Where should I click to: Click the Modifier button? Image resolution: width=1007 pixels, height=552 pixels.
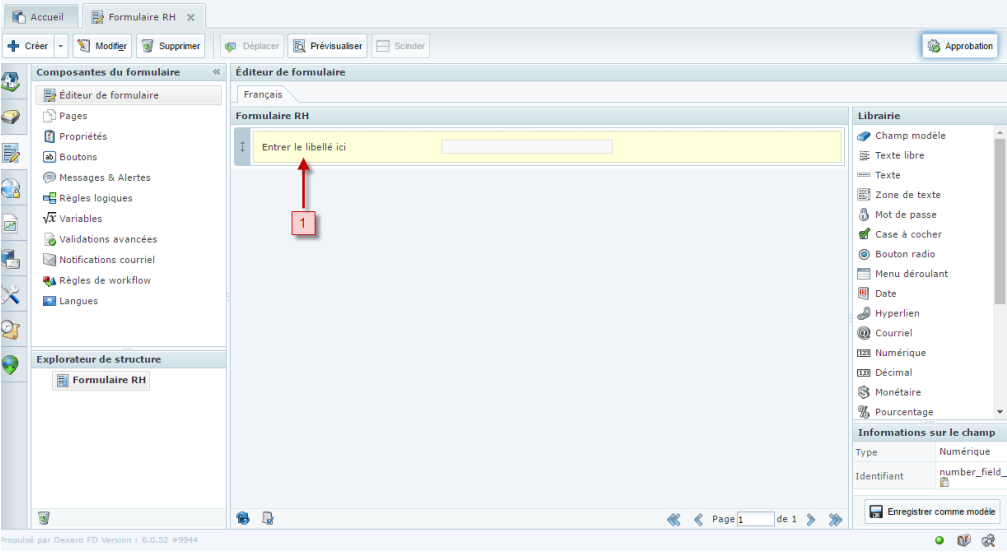(x=102, y=46)
